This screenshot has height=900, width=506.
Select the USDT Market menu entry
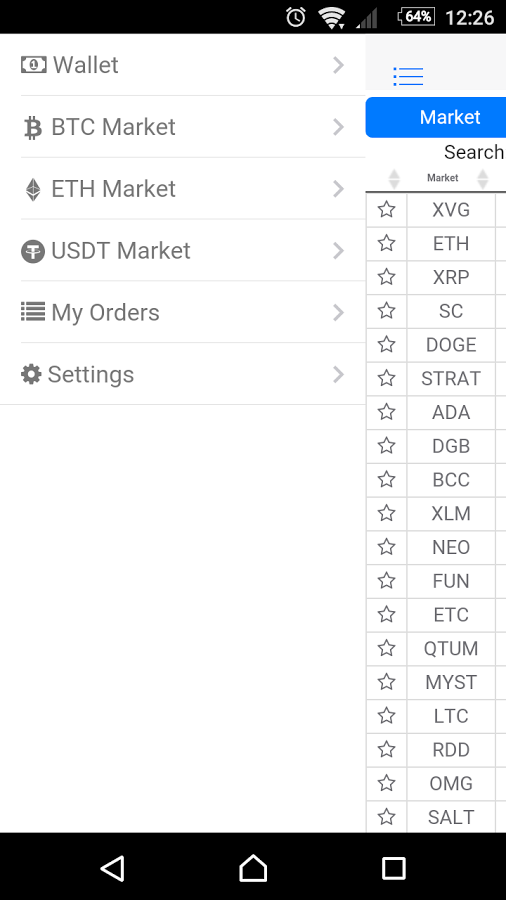coord(182,251)
